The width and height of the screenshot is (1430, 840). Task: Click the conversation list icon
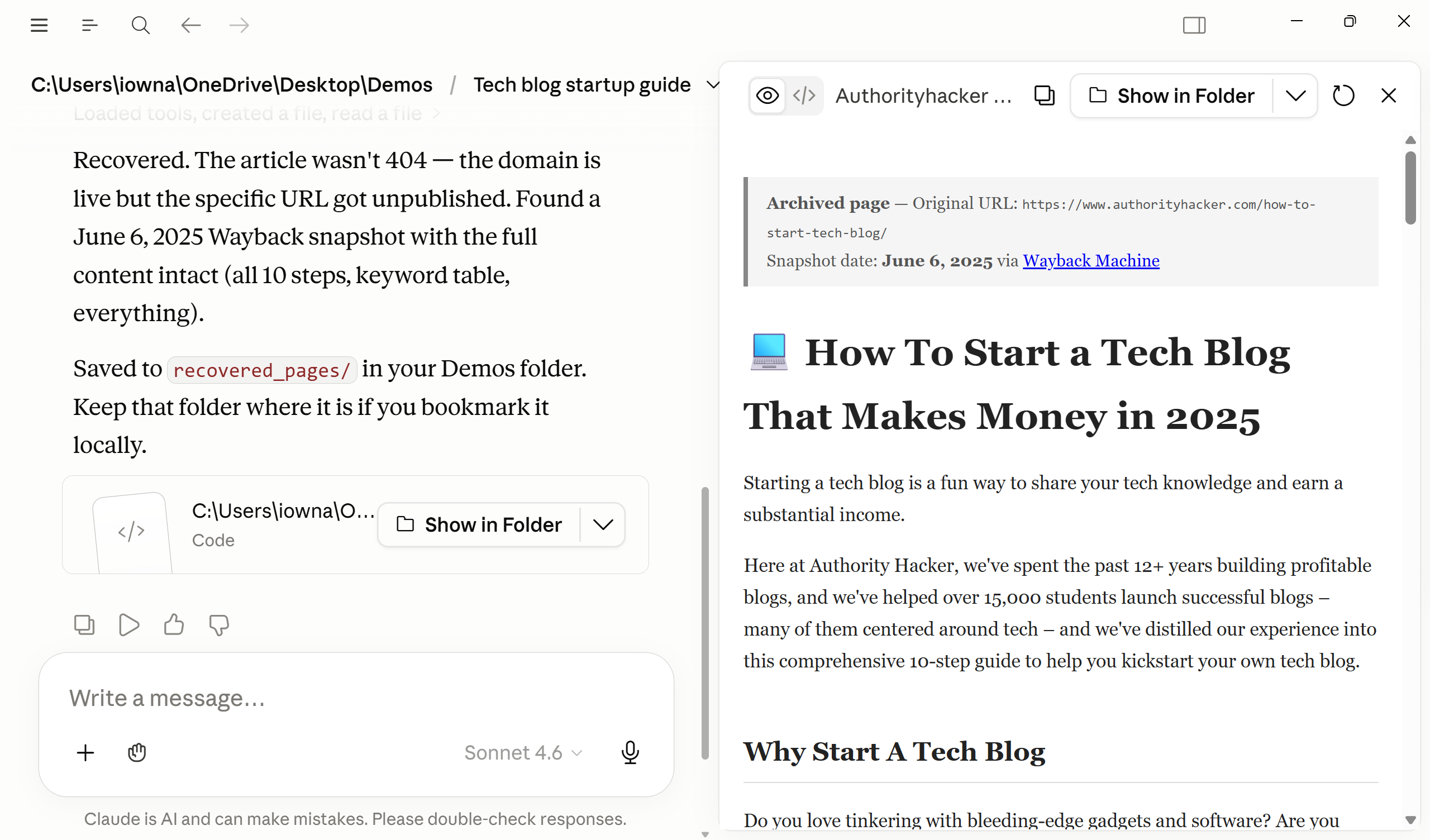tap(90, 26)
